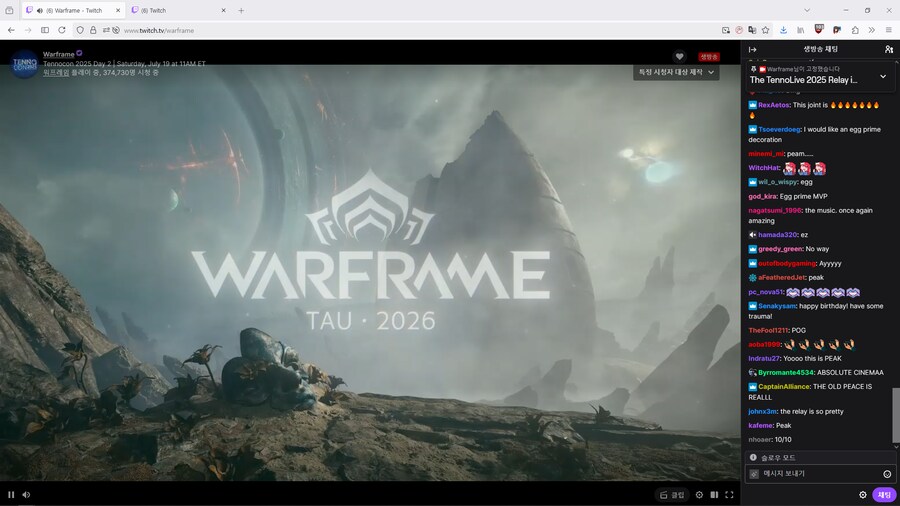Screen dimensions: 900x506
Task: Toggle theatre mode in the player
Action: (714, 495)
